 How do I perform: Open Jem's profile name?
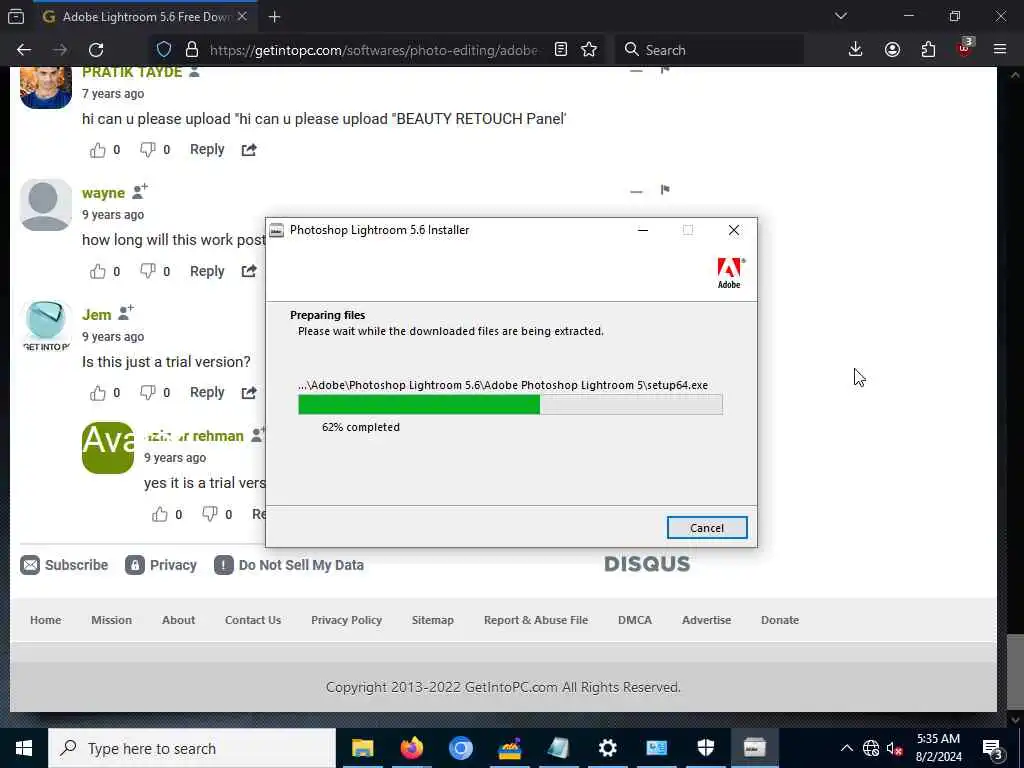[x=97, y=315]
